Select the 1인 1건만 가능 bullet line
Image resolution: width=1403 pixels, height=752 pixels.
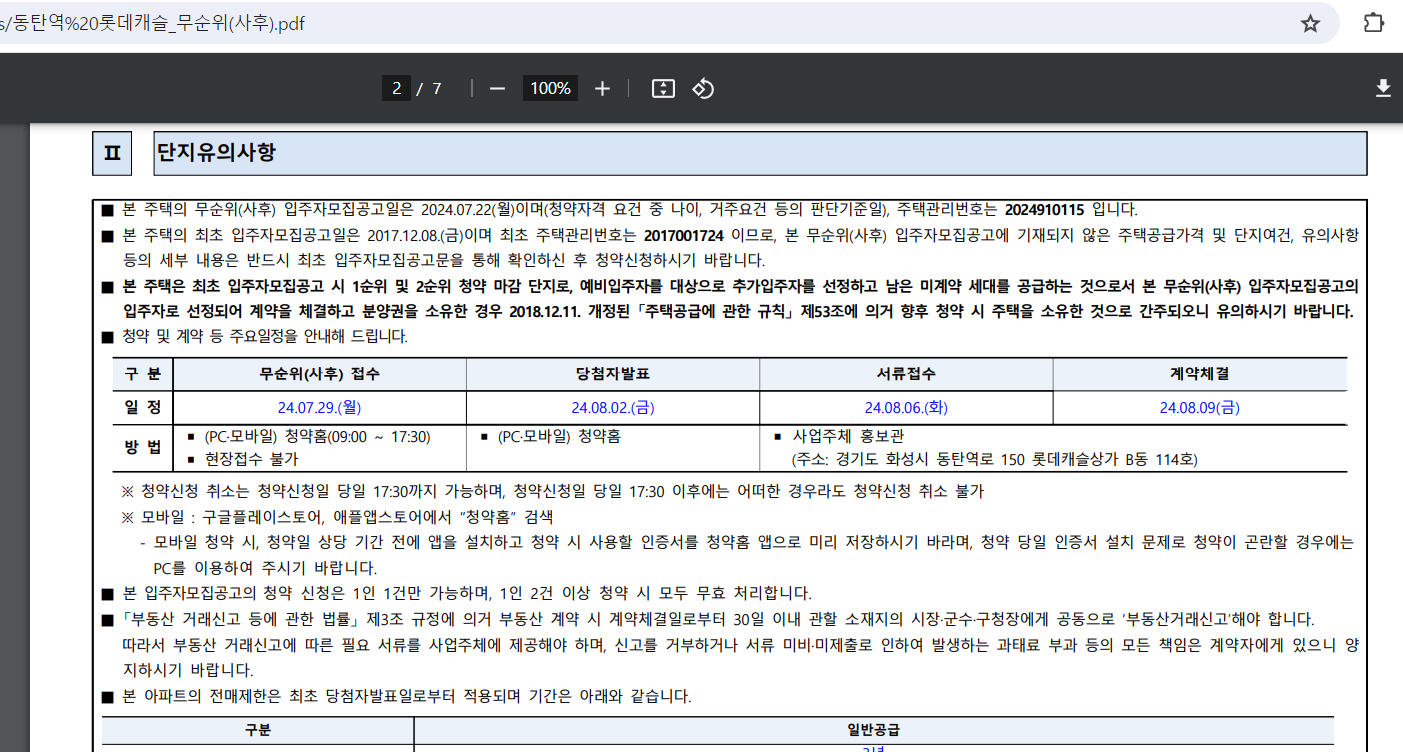(467, 593)
